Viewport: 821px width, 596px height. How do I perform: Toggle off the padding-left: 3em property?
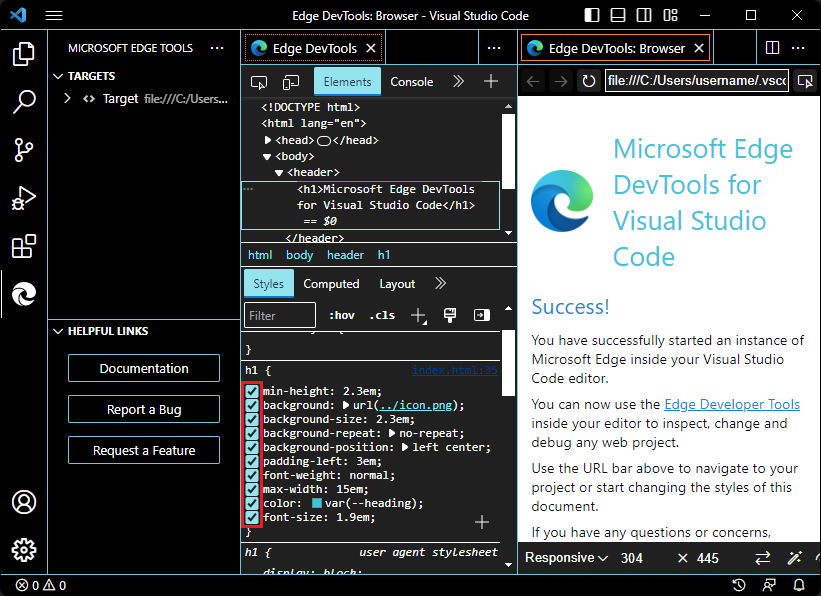point(252,460)
